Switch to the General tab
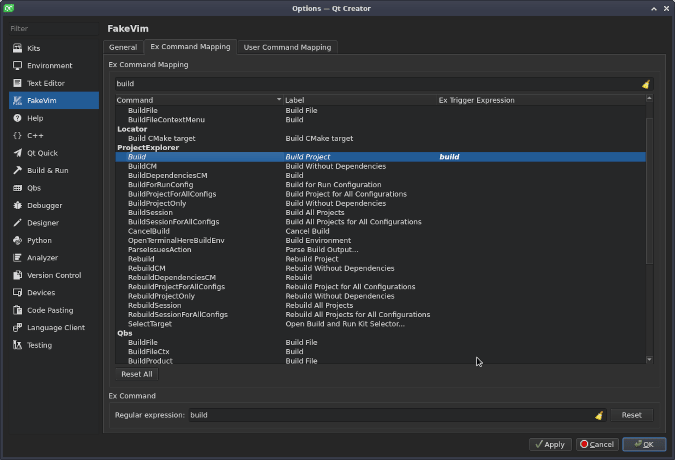This screenshot has width=675, height=460. pos(123,47)
